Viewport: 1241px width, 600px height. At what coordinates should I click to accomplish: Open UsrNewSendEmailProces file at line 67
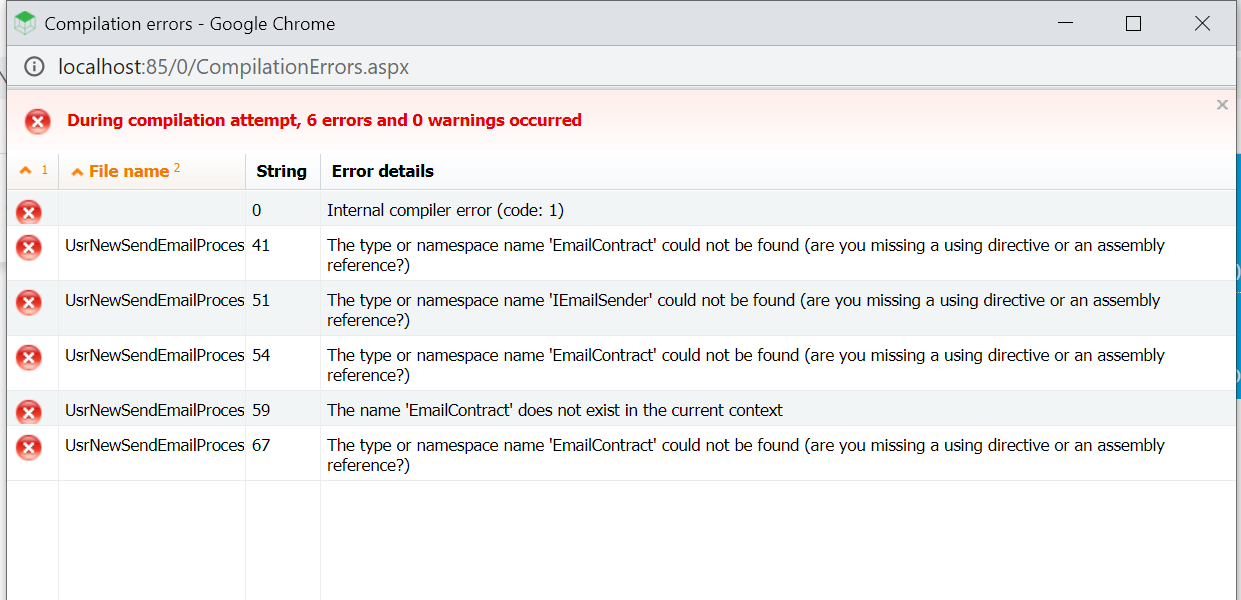tap(155, 445)
